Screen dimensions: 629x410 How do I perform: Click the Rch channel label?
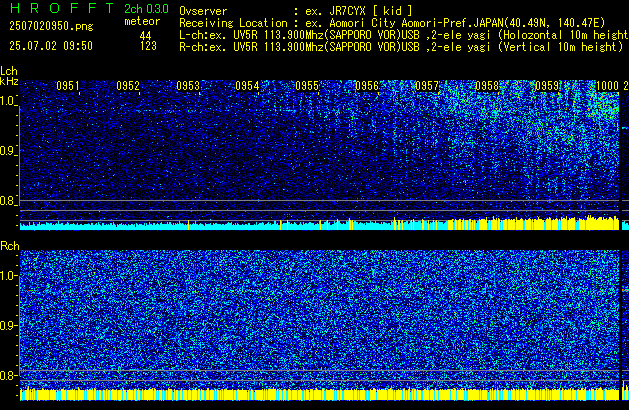click(x=10, y=246)
